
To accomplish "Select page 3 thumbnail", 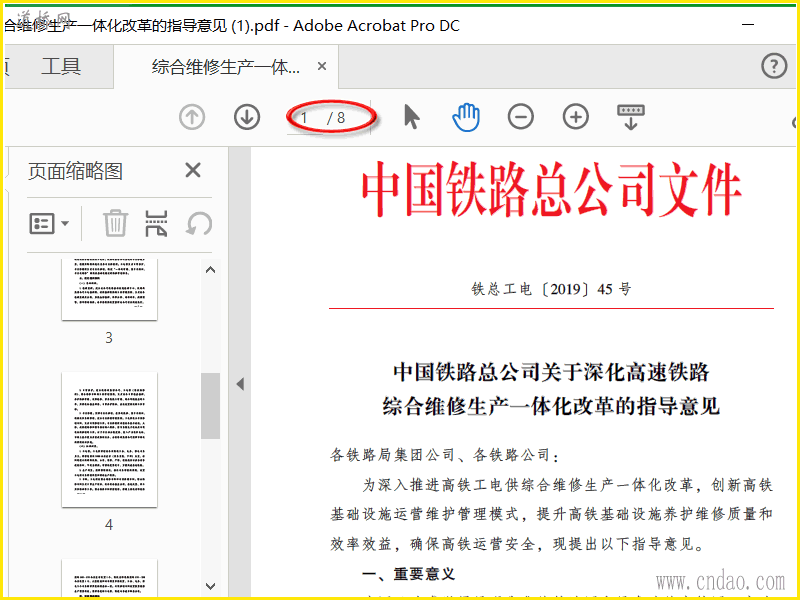I will 109,289.
